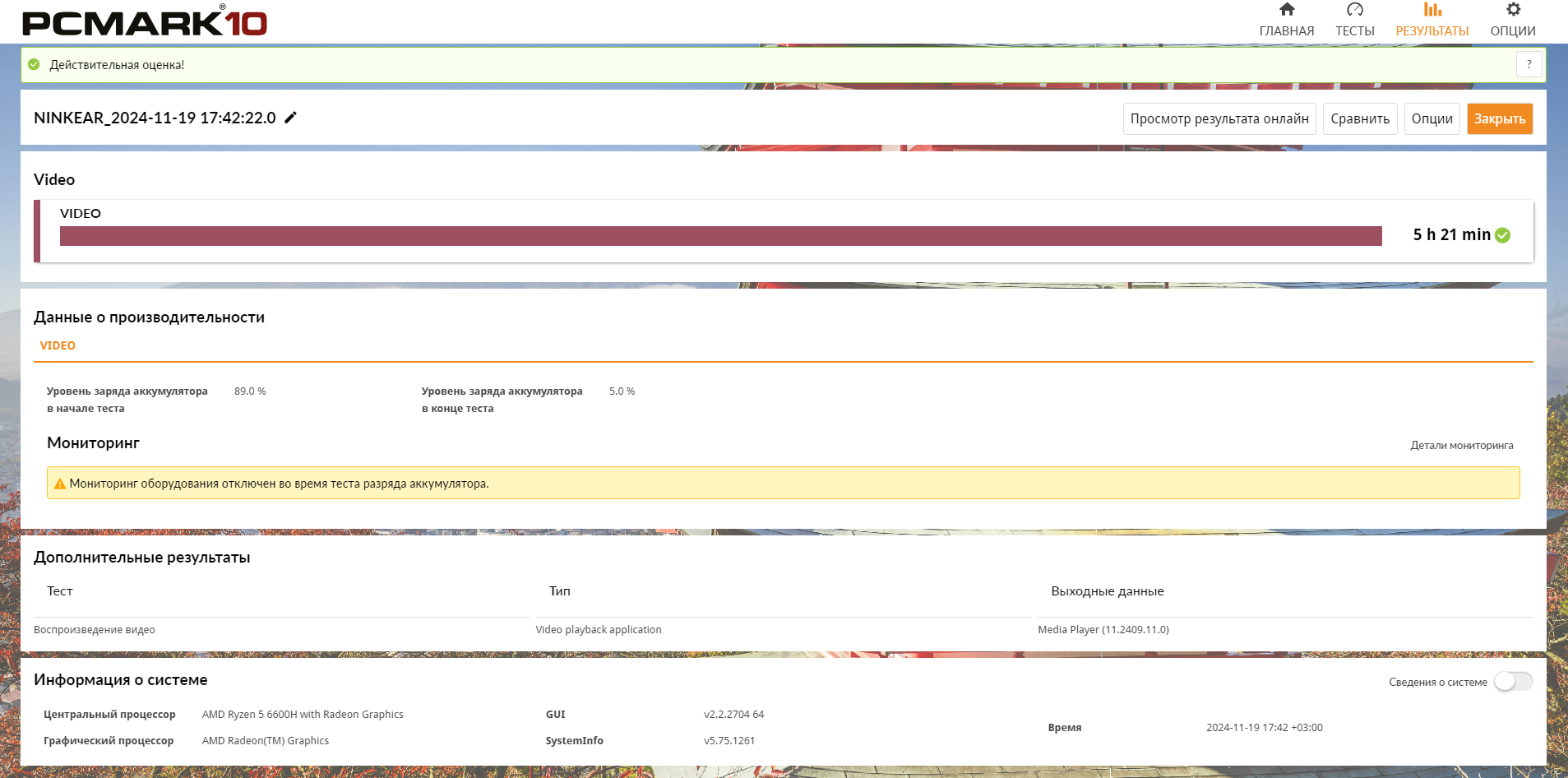The height and width of the screenshot is (778, 1568).
Task: Click the Выходные данные column header
Action: (x=1108, y=591)
